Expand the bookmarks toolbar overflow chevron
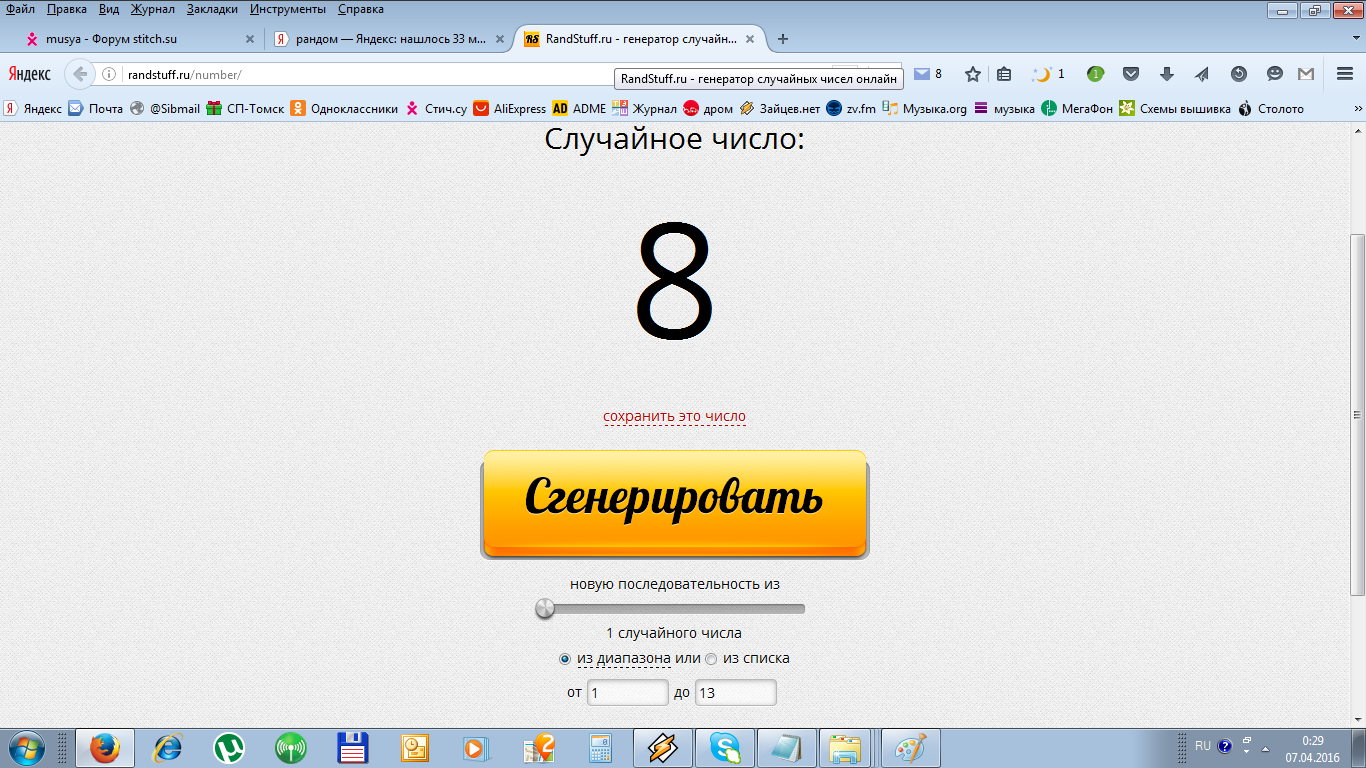 (1357, 109)
